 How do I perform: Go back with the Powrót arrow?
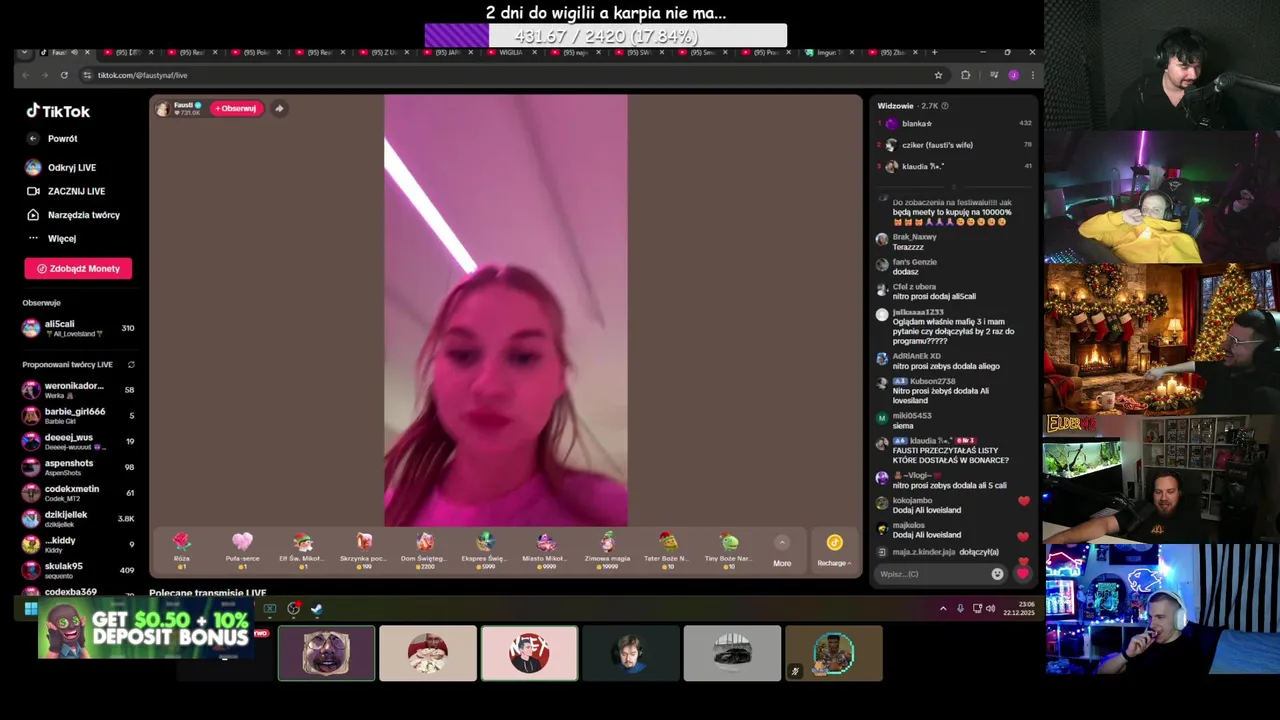pos(33,139)
